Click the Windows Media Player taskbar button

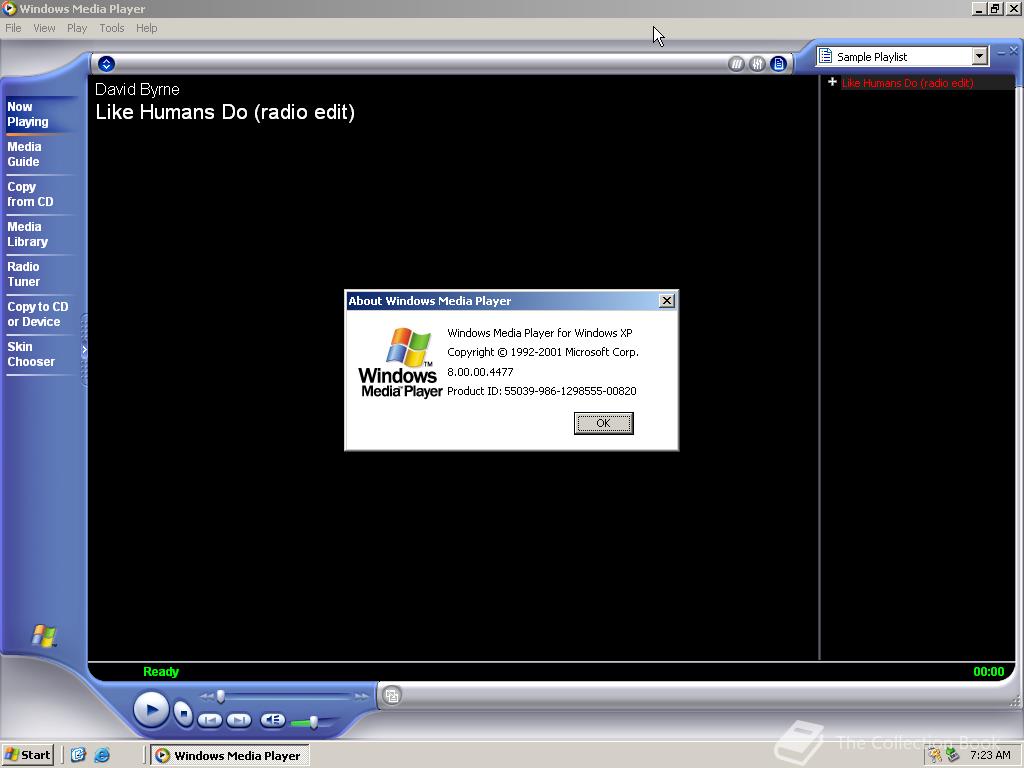[x=230, y=756]
